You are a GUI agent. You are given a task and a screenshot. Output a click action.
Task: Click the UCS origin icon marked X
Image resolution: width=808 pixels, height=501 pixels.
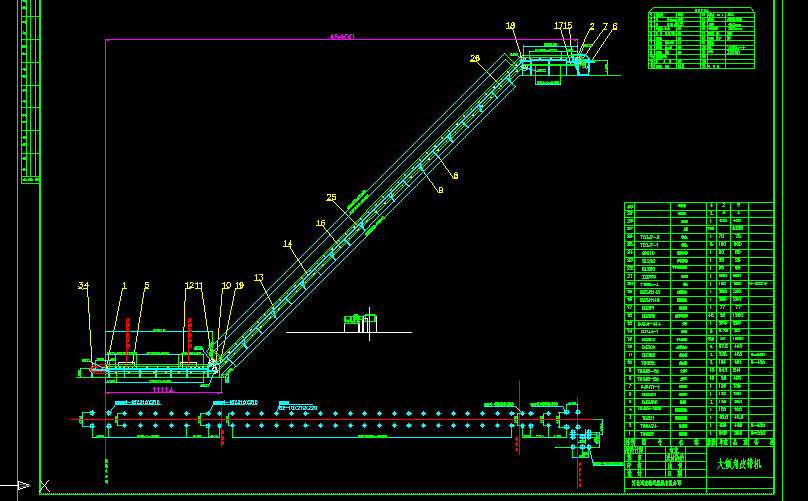click(x=44, y=486)
